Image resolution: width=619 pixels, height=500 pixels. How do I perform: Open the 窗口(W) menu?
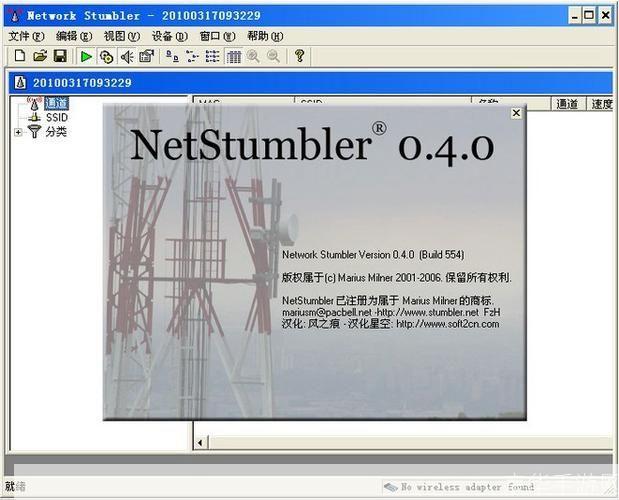[218, 36]
